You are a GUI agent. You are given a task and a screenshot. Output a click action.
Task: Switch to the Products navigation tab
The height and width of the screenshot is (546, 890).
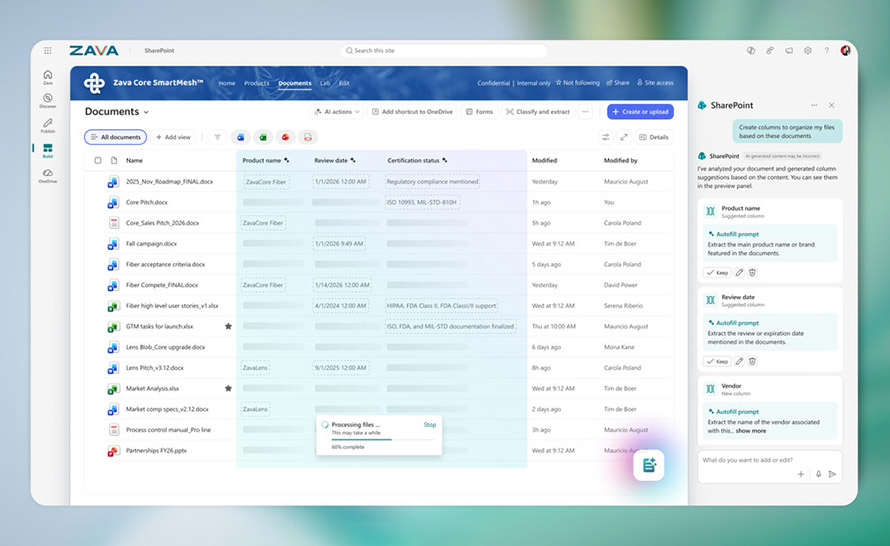coord(257,83)
